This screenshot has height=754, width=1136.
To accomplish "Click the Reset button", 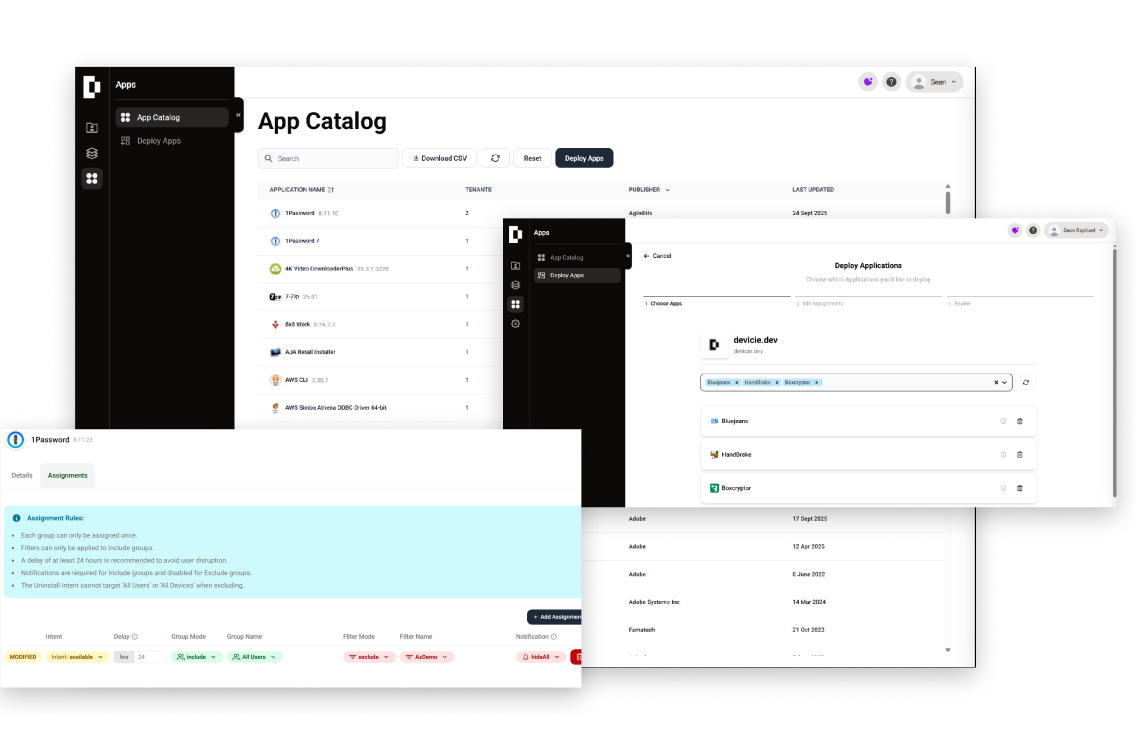I will tap(532, 158).
